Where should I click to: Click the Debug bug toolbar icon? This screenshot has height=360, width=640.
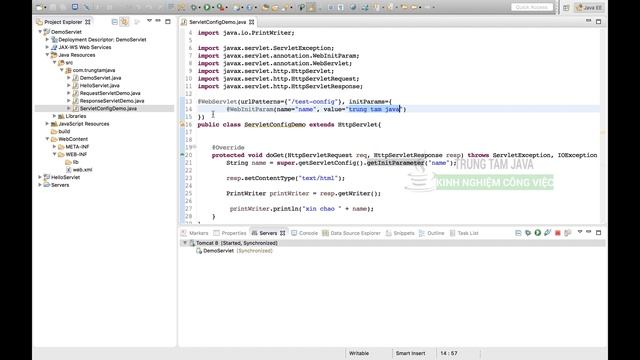[194, 7]
